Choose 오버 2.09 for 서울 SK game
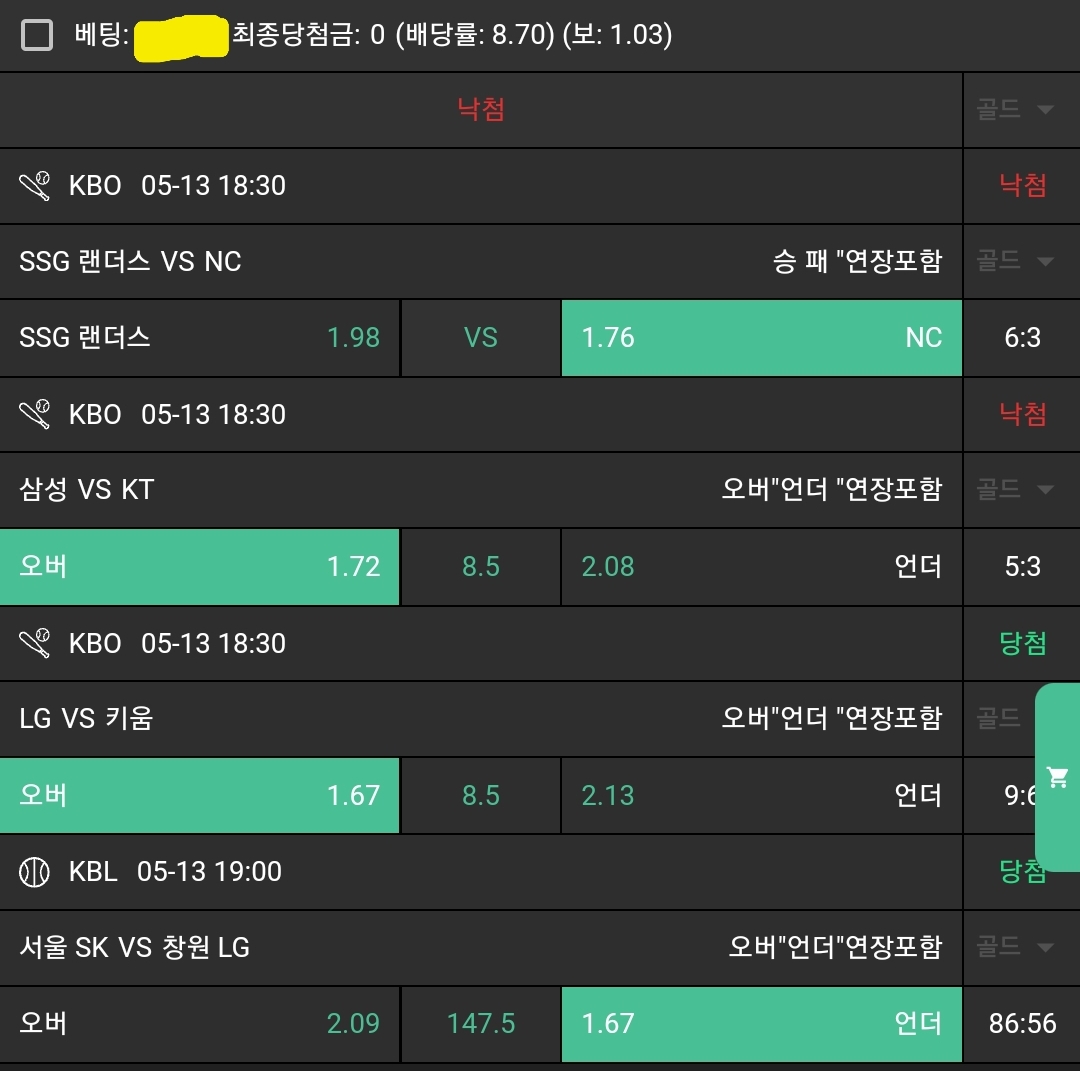This screenshot has height=1071, width=1080. [x=200, y=1024]
